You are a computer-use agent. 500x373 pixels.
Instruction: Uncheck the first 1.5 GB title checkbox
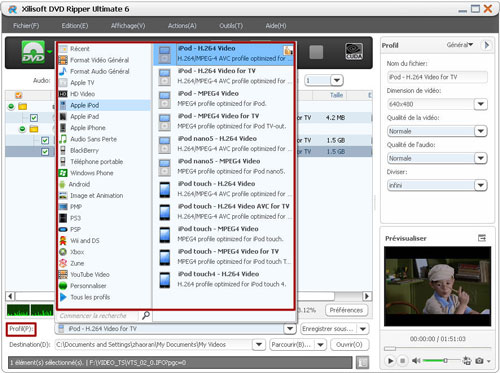(x=45, y=140)
